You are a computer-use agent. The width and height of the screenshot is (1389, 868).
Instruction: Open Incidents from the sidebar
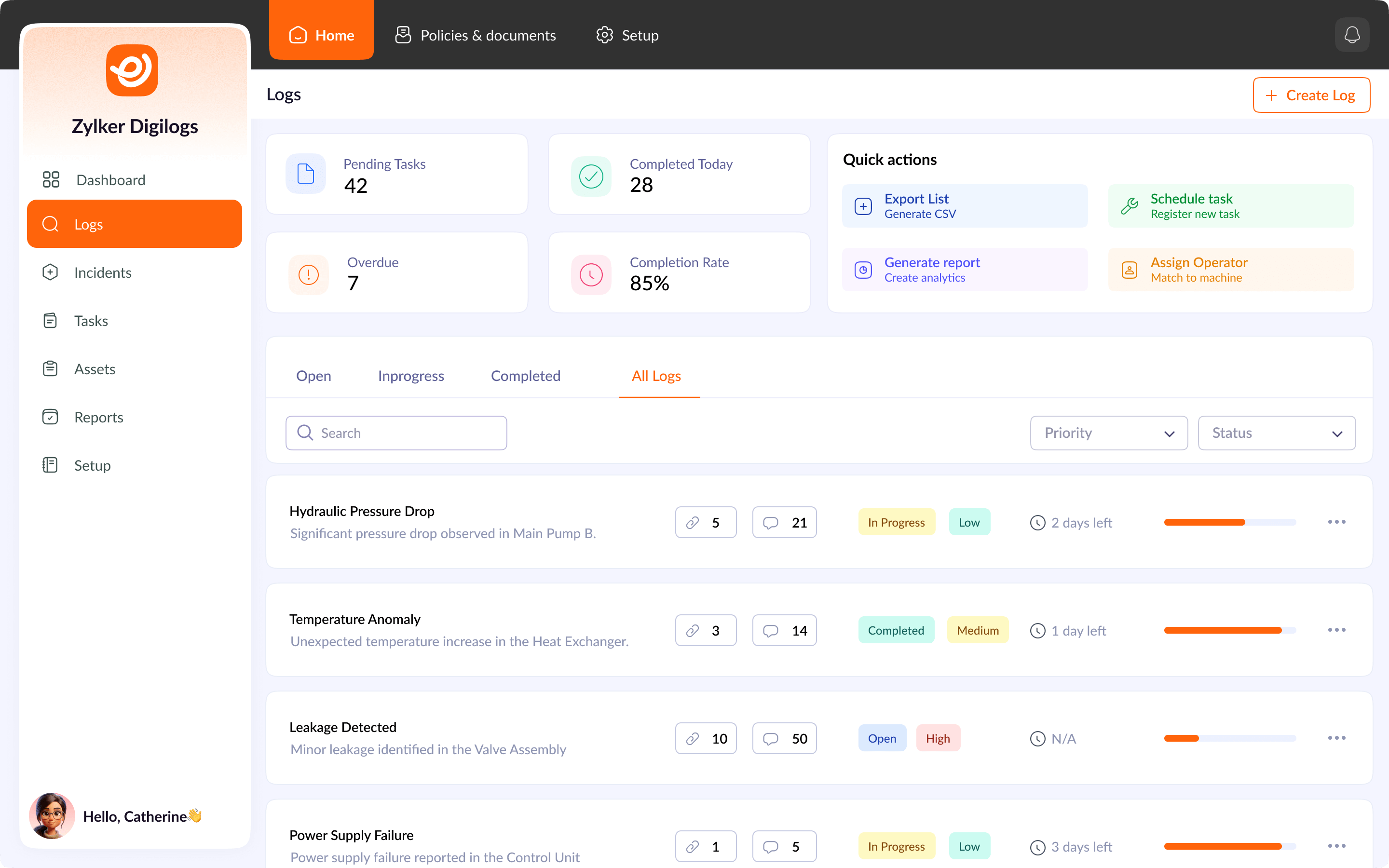coord(102,272)
